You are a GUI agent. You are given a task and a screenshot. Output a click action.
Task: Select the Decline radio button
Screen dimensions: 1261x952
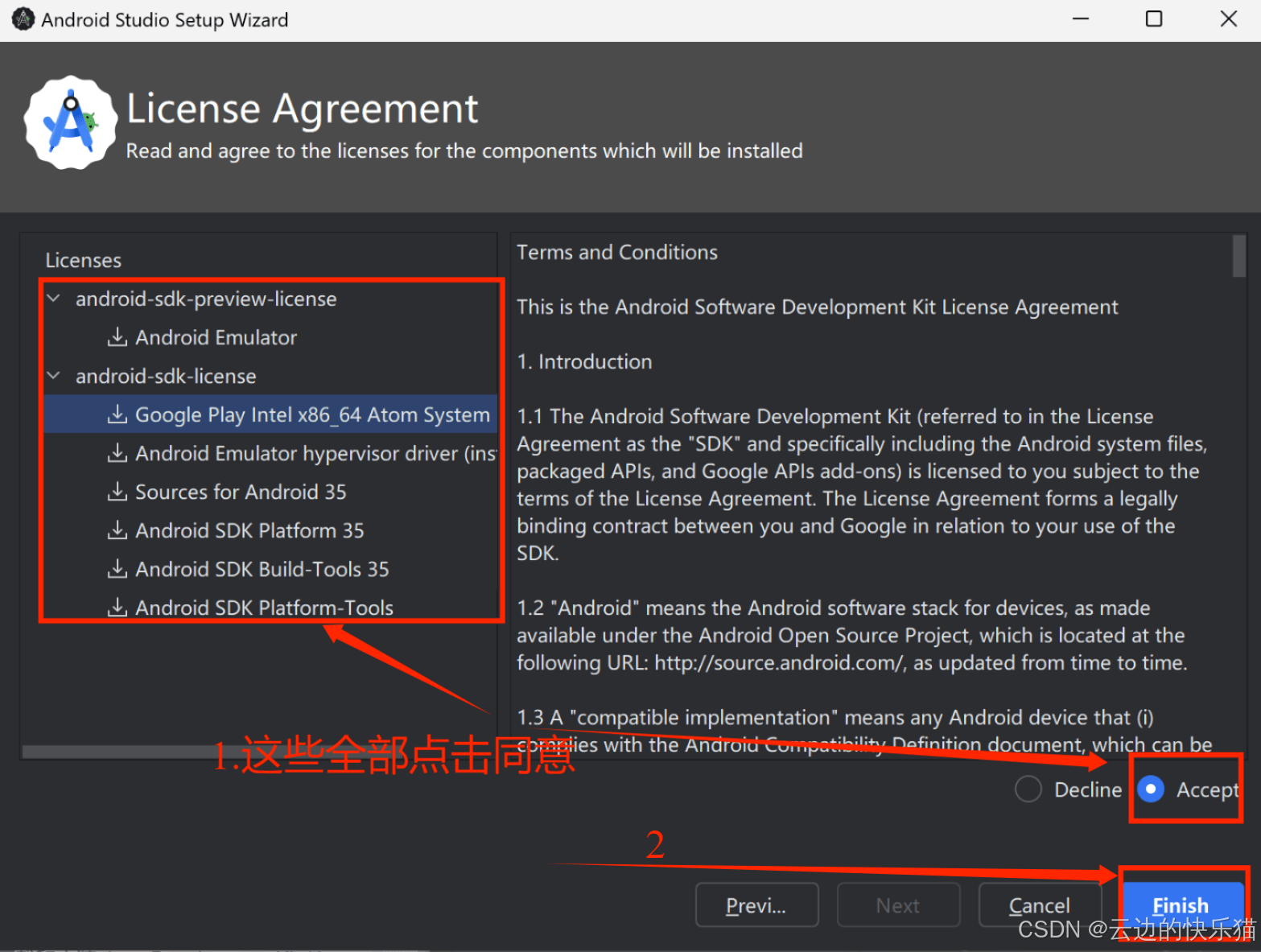tap(1028, 789)
